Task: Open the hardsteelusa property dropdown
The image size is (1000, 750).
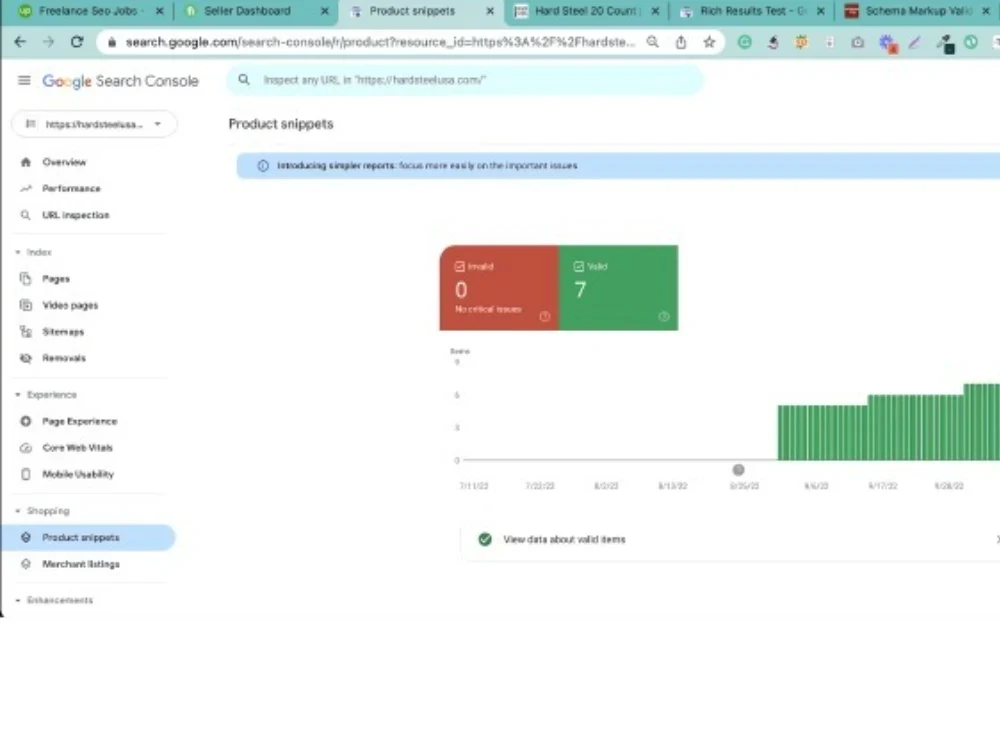Action: tap(94, 124)
